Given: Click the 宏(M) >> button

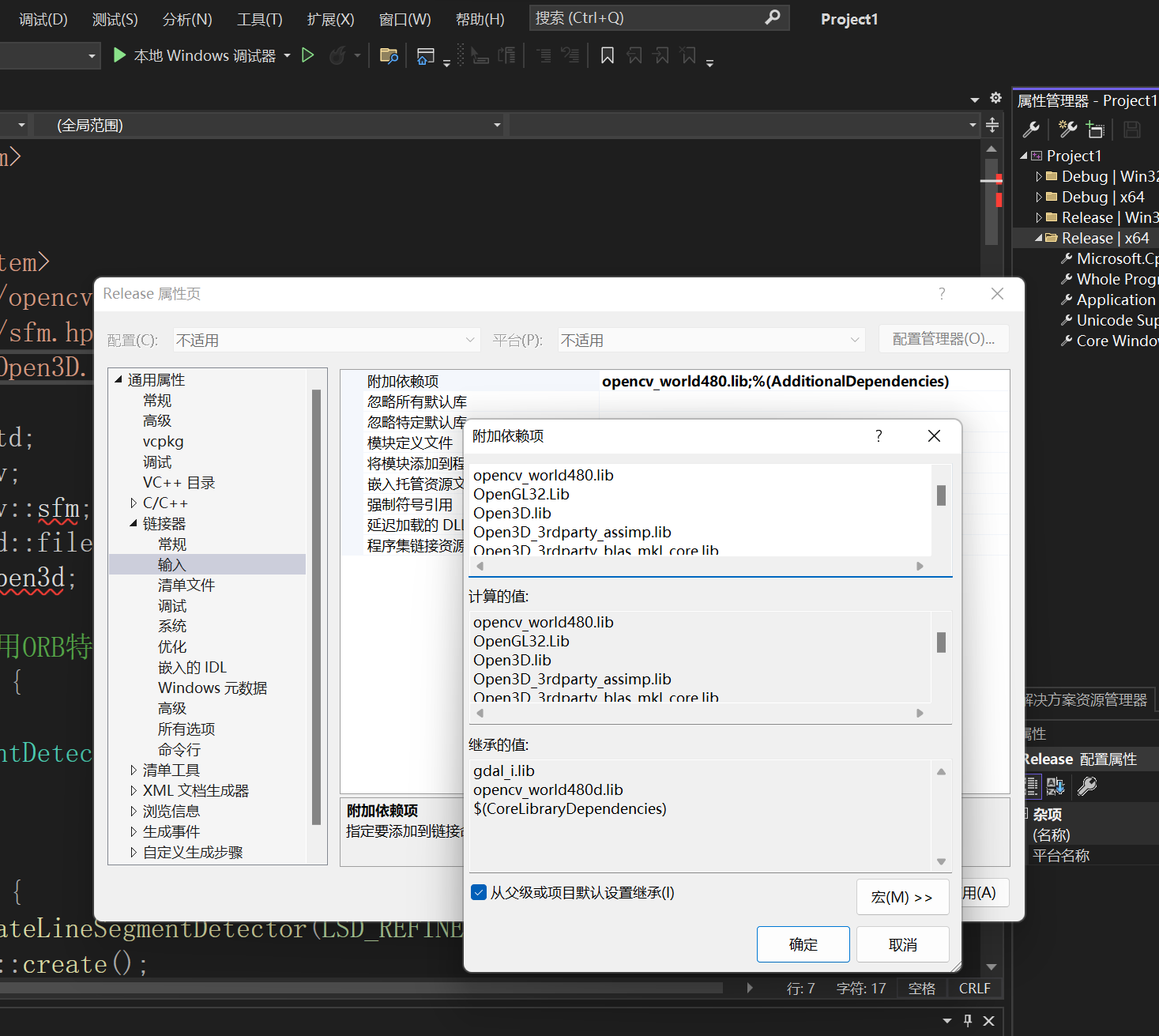Looking at the screenshot, I should (903, 896).
